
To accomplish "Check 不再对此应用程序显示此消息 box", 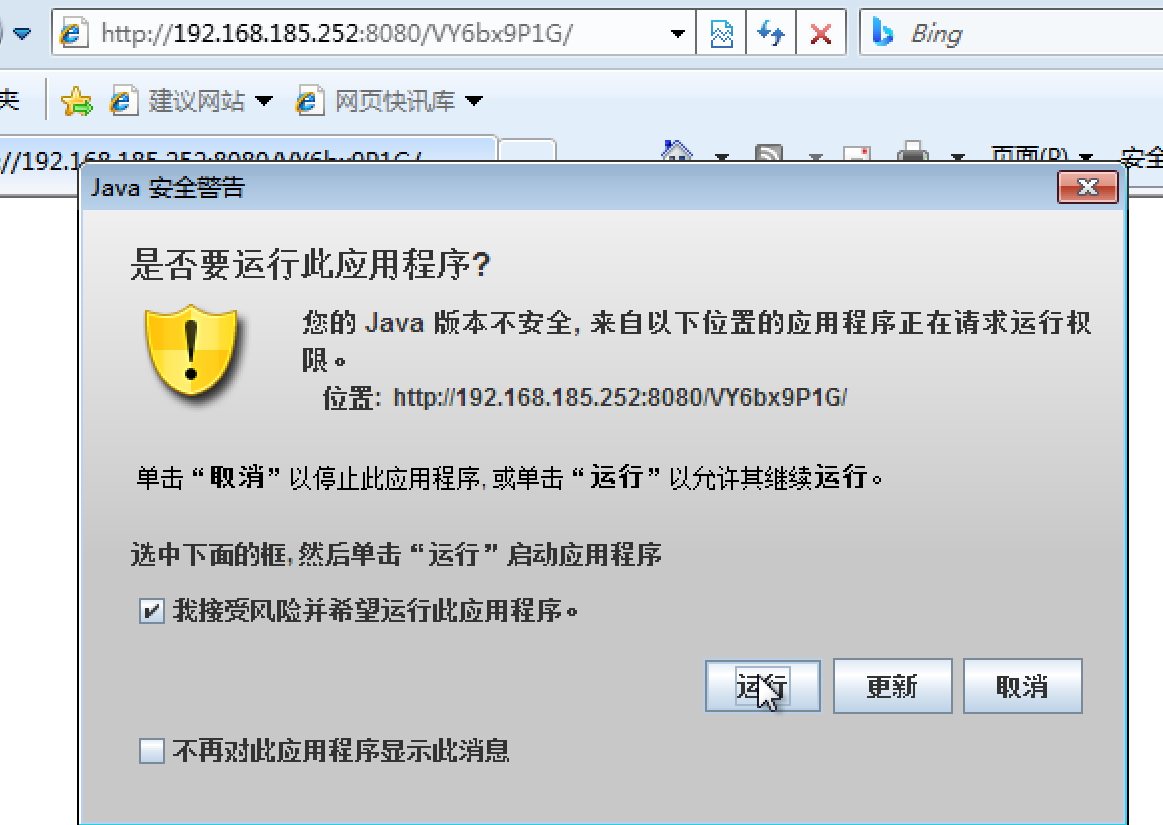I will coord(151,751).
